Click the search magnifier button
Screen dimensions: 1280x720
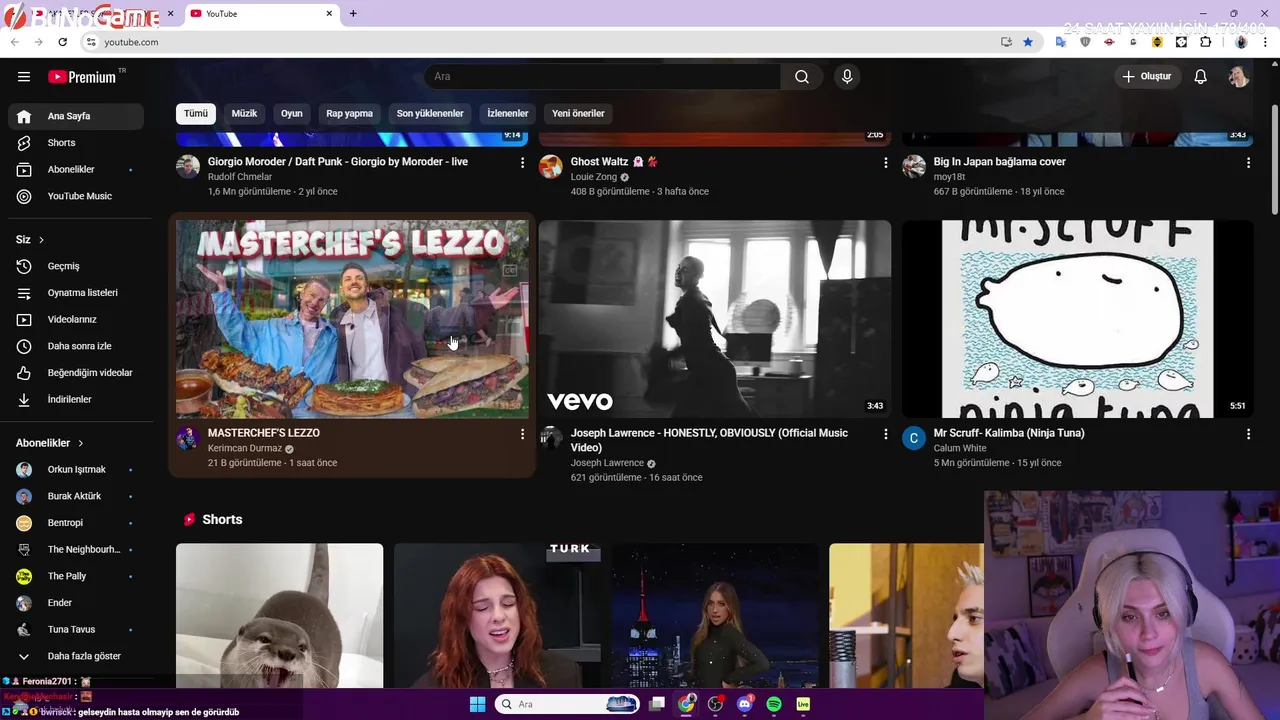coord(802,77)
